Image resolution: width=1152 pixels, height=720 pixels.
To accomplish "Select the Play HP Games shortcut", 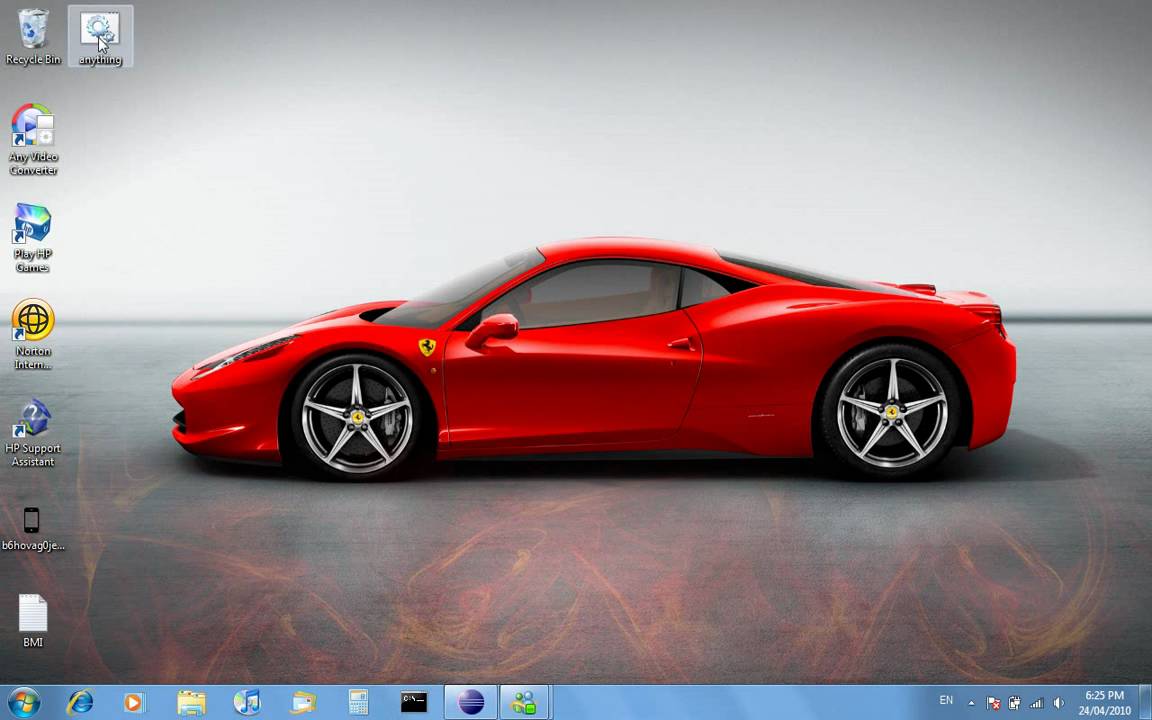I will (33, 238).
